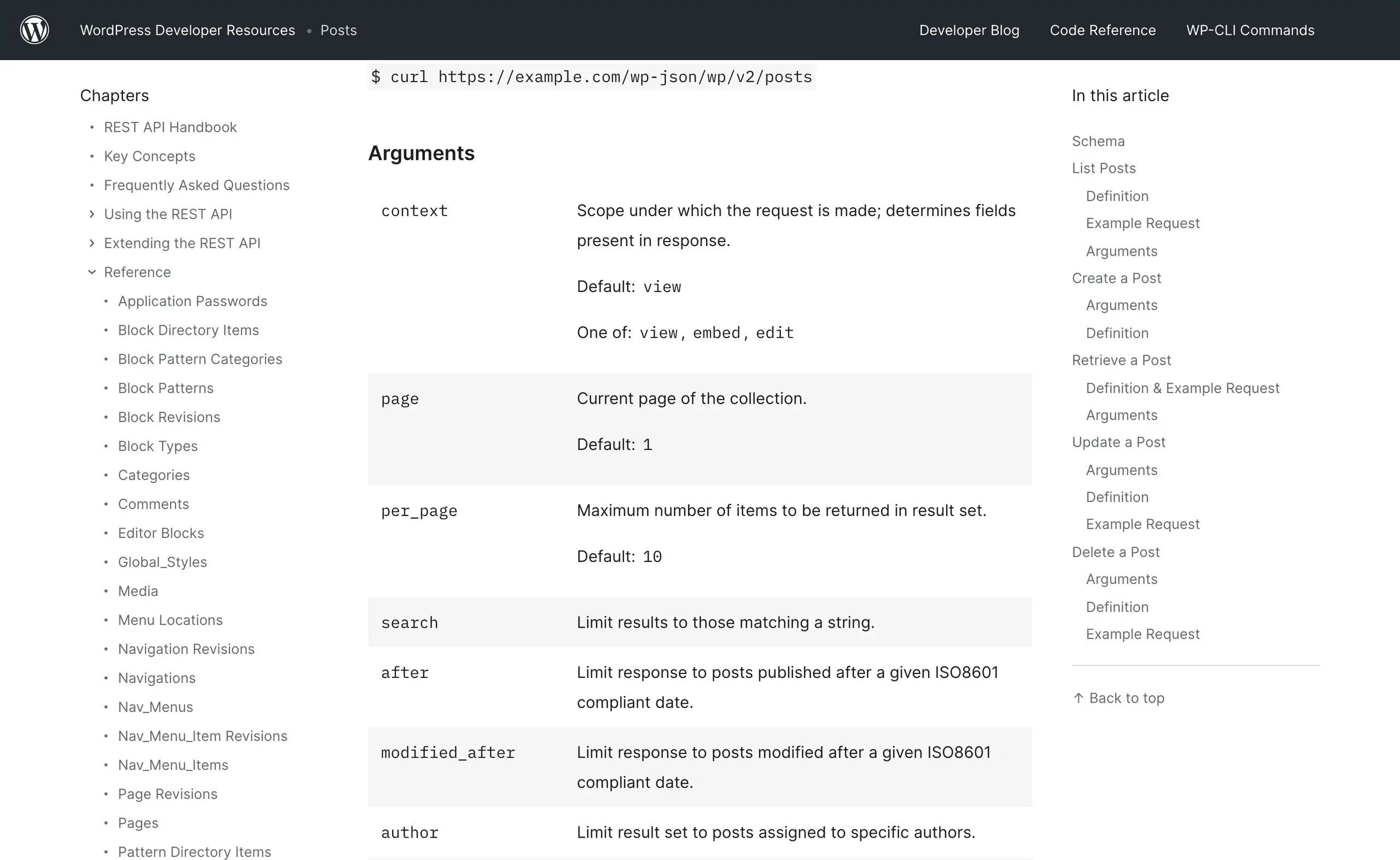Open Using the REST API chapter link
The image size is (1400, 860).
click(168, 214)
